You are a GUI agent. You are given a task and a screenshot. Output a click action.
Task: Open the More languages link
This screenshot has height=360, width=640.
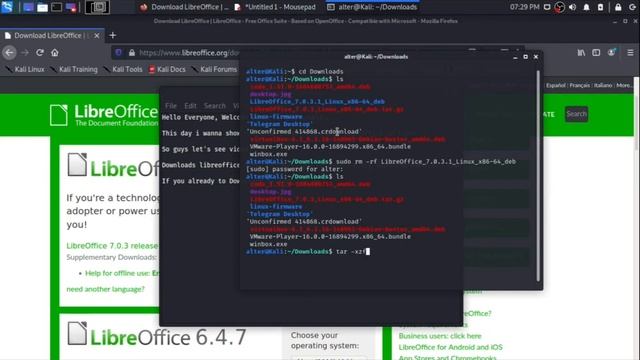point(623,85)
